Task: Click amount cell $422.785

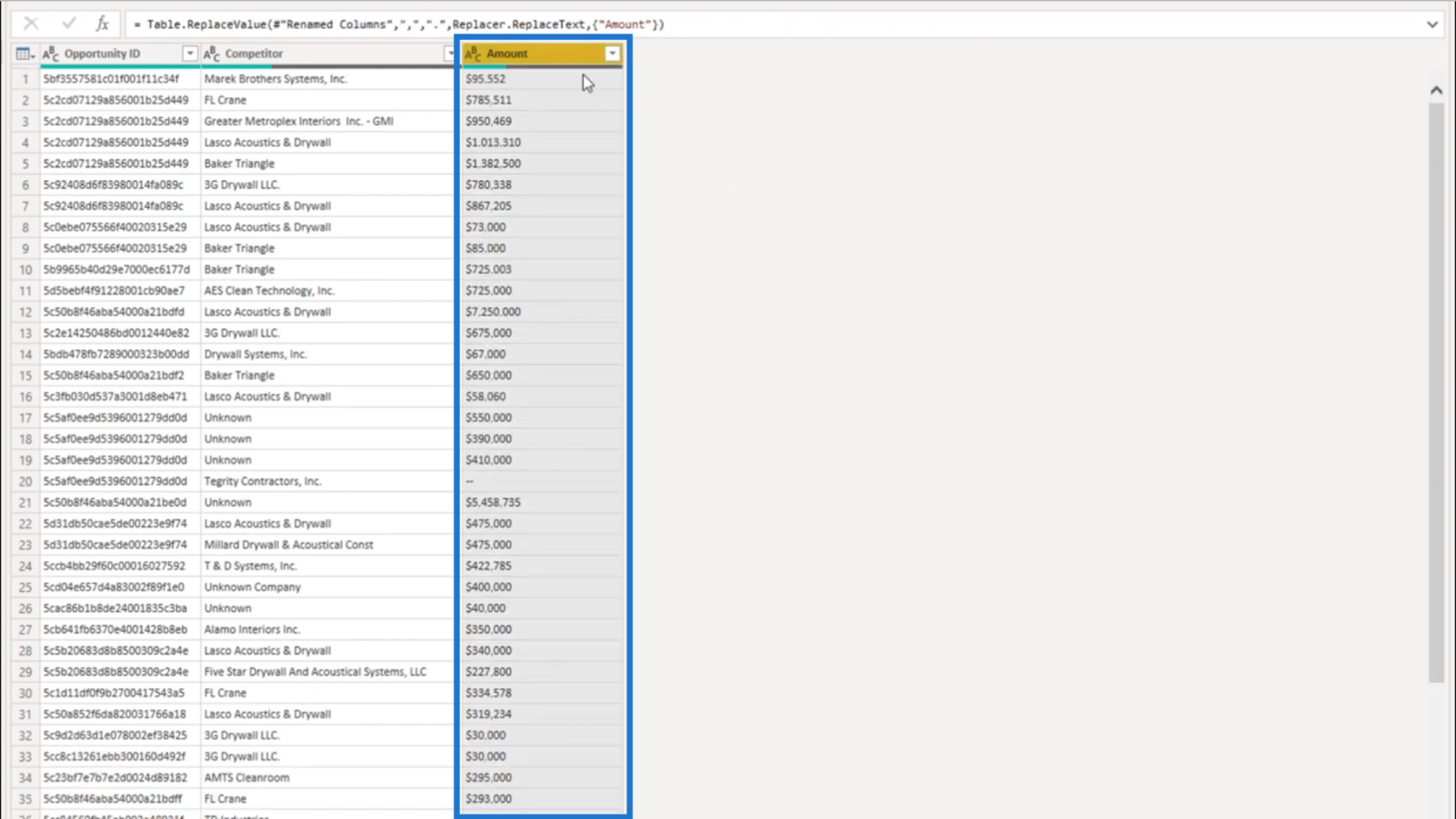Action: pyautogui.click(x=489, y=566)
